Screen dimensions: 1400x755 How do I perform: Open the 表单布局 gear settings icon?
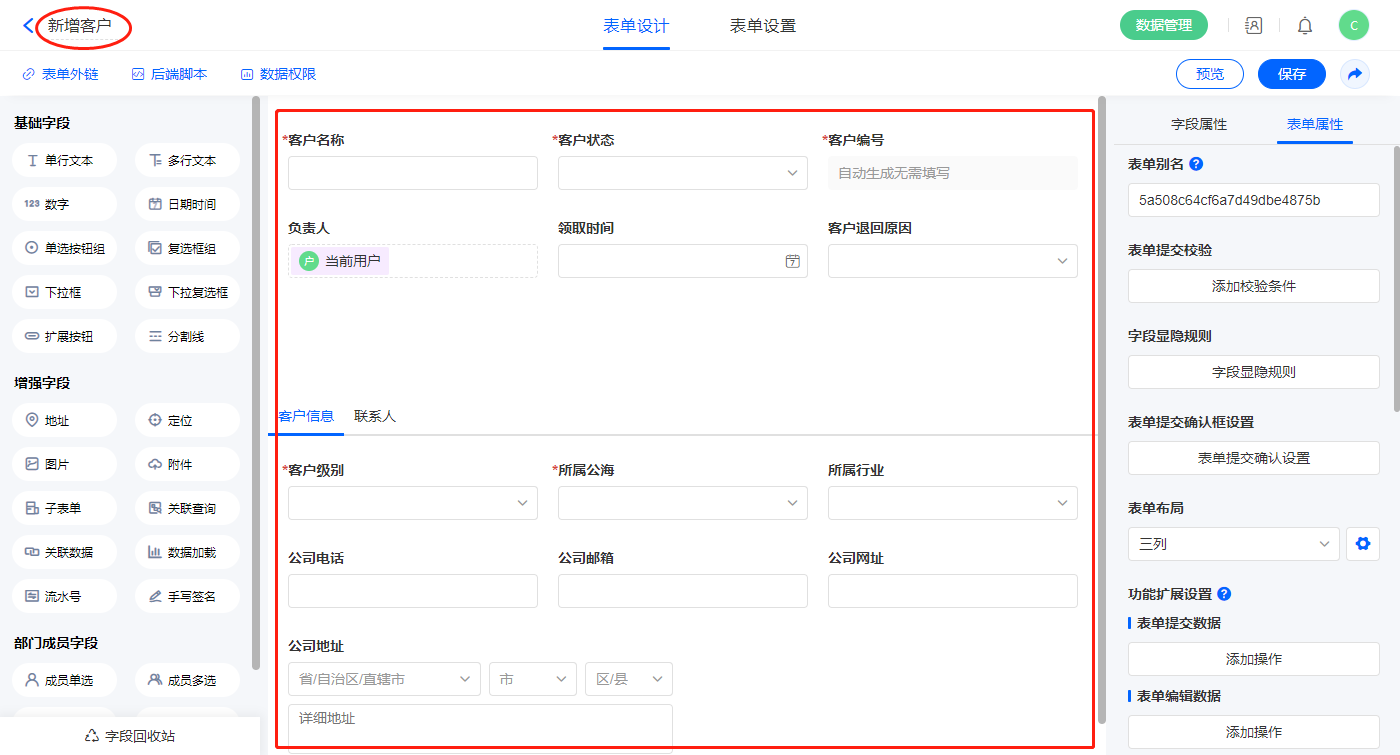click(x=1362, y=544)
